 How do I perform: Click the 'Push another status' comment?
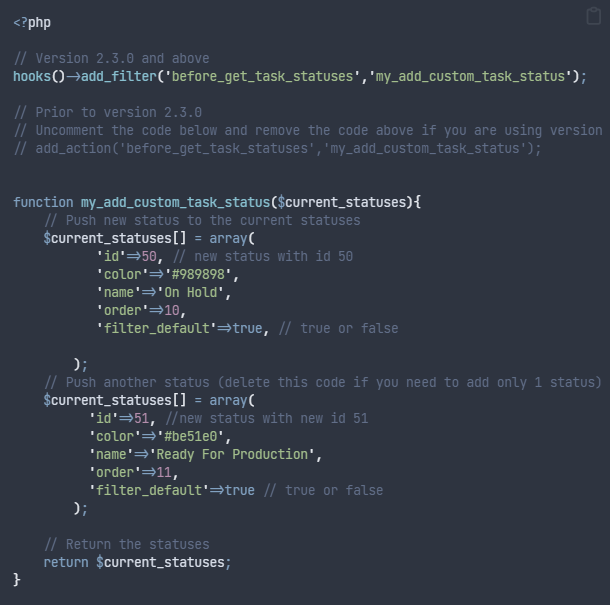[x=323, y=382]
